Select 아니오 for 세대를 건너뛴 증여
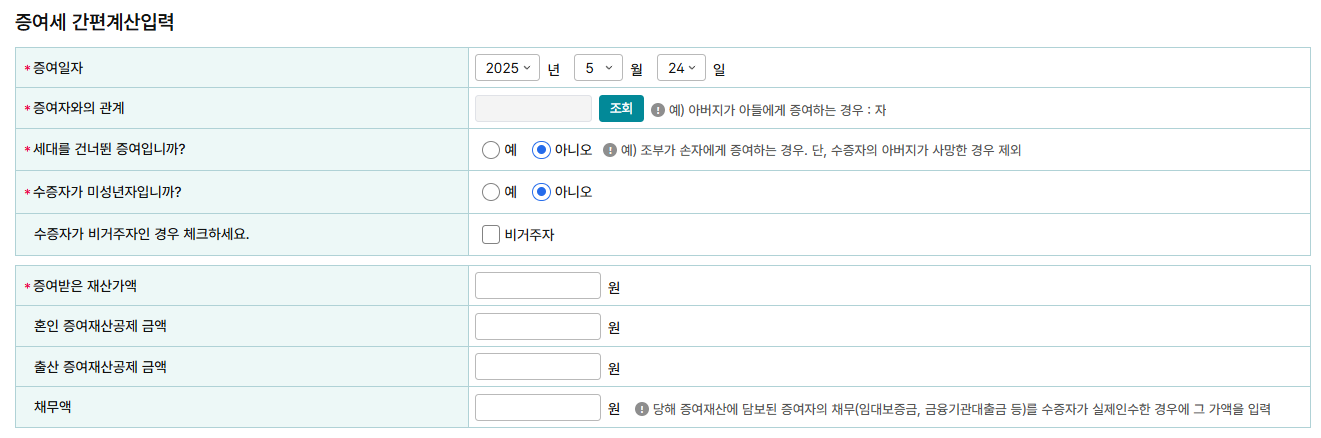1321x438 pixels. pos(541,150)
